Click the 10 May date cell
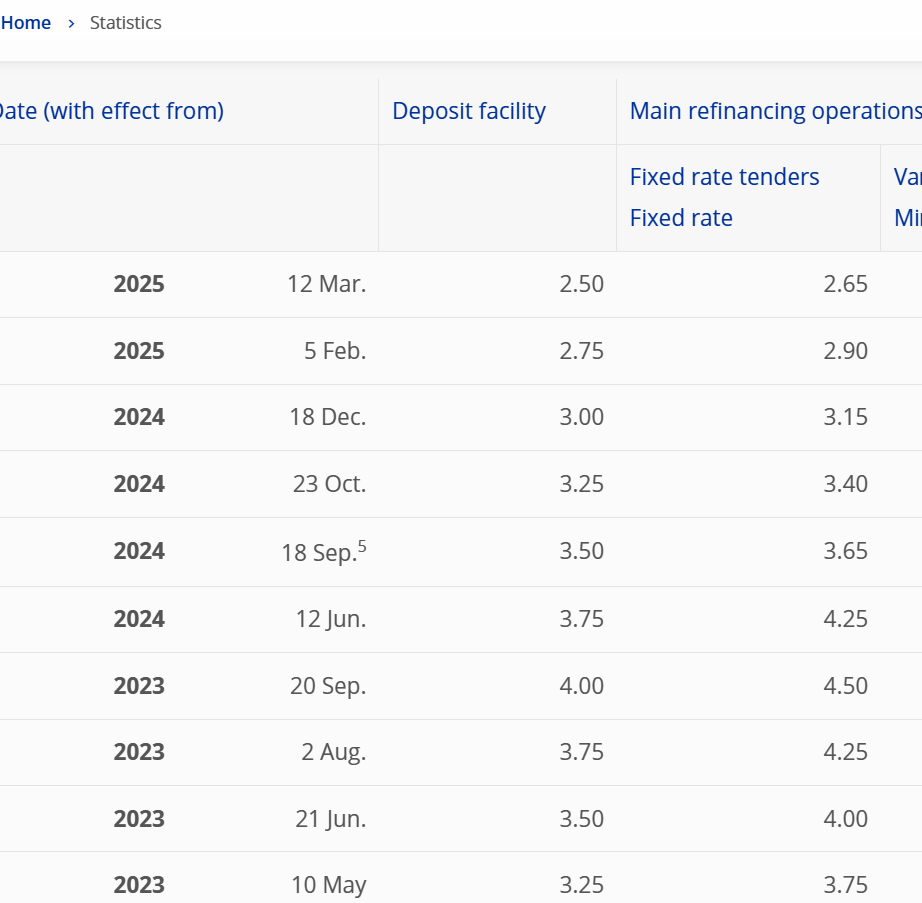 [328, 885]
